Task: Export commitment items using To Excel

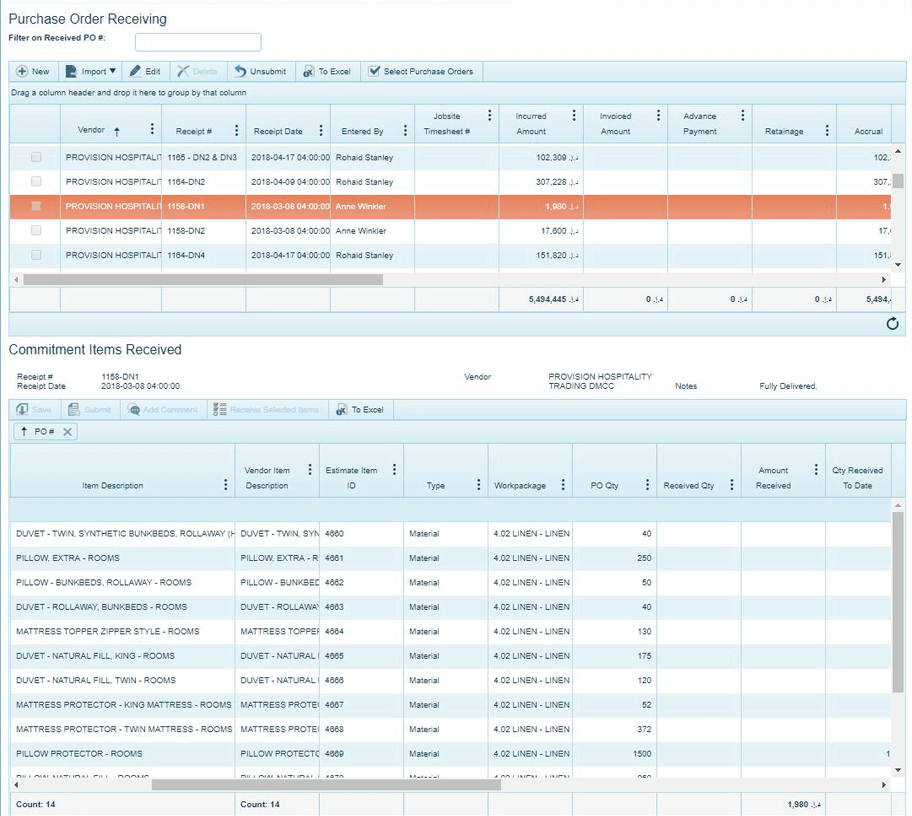Action: [360, 410]
